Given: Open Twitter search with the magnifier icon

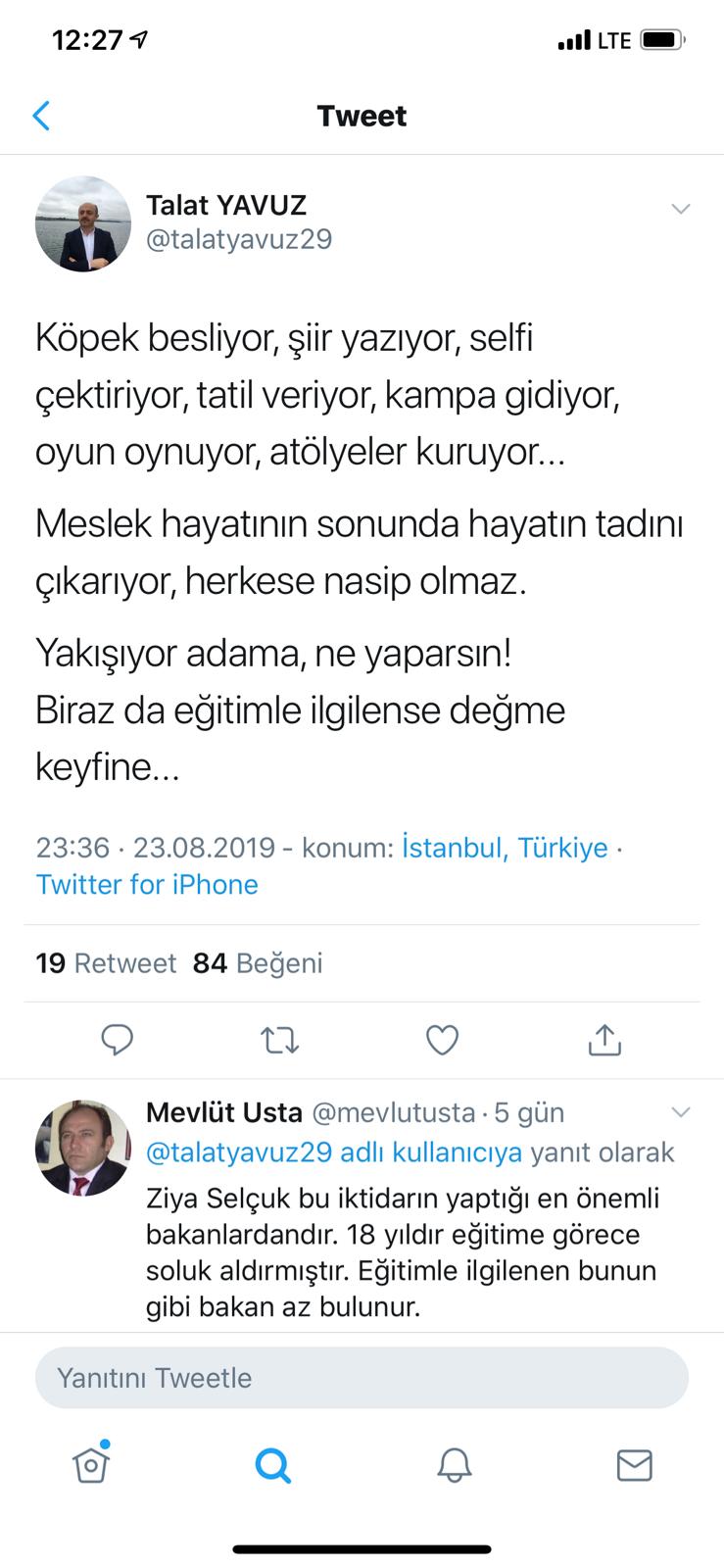Looking at the screenshot, I should [271, 1465].
